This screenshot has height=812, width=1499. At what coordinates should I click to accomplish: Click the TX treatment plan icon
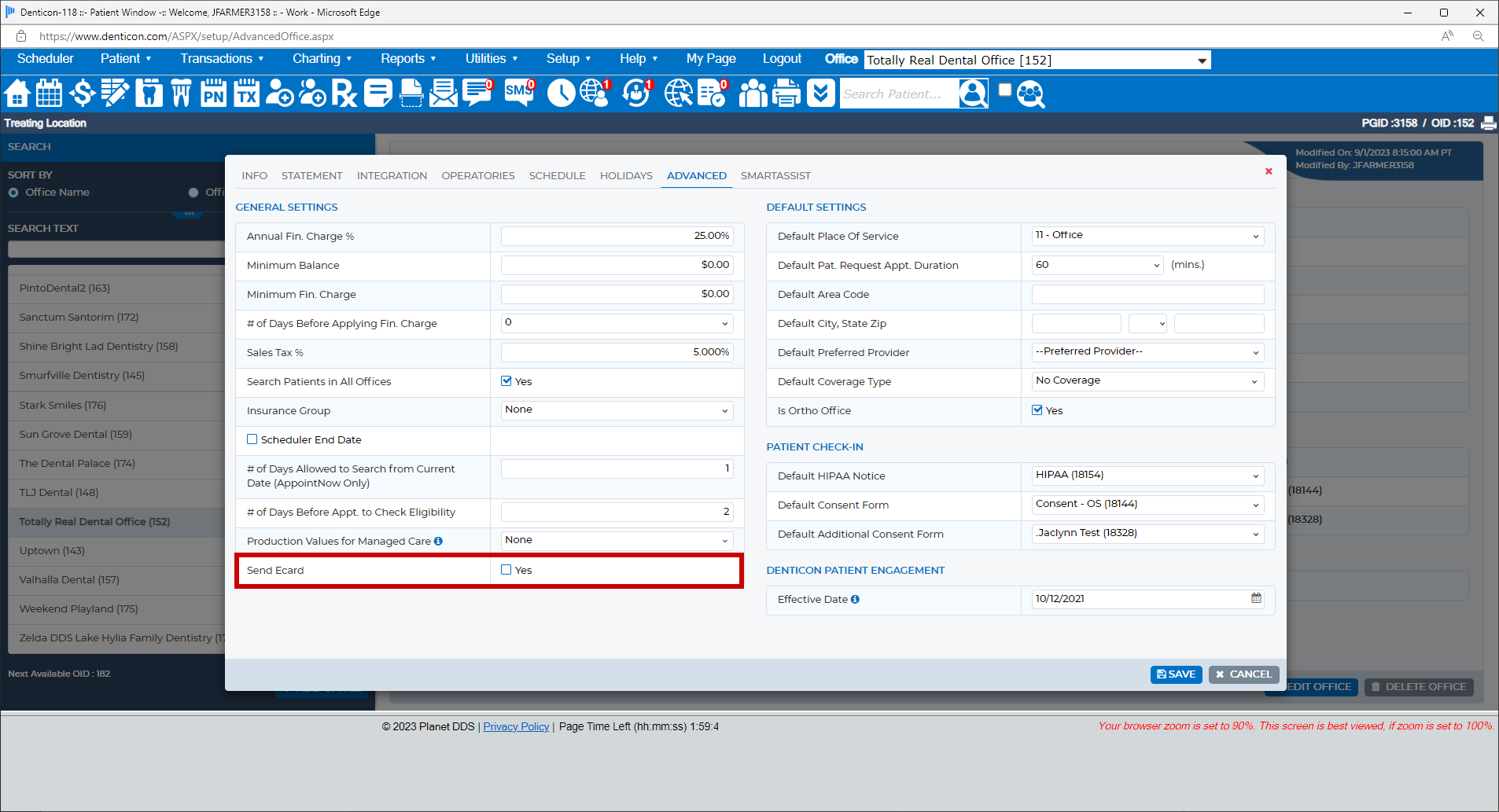tap(246, 94)
